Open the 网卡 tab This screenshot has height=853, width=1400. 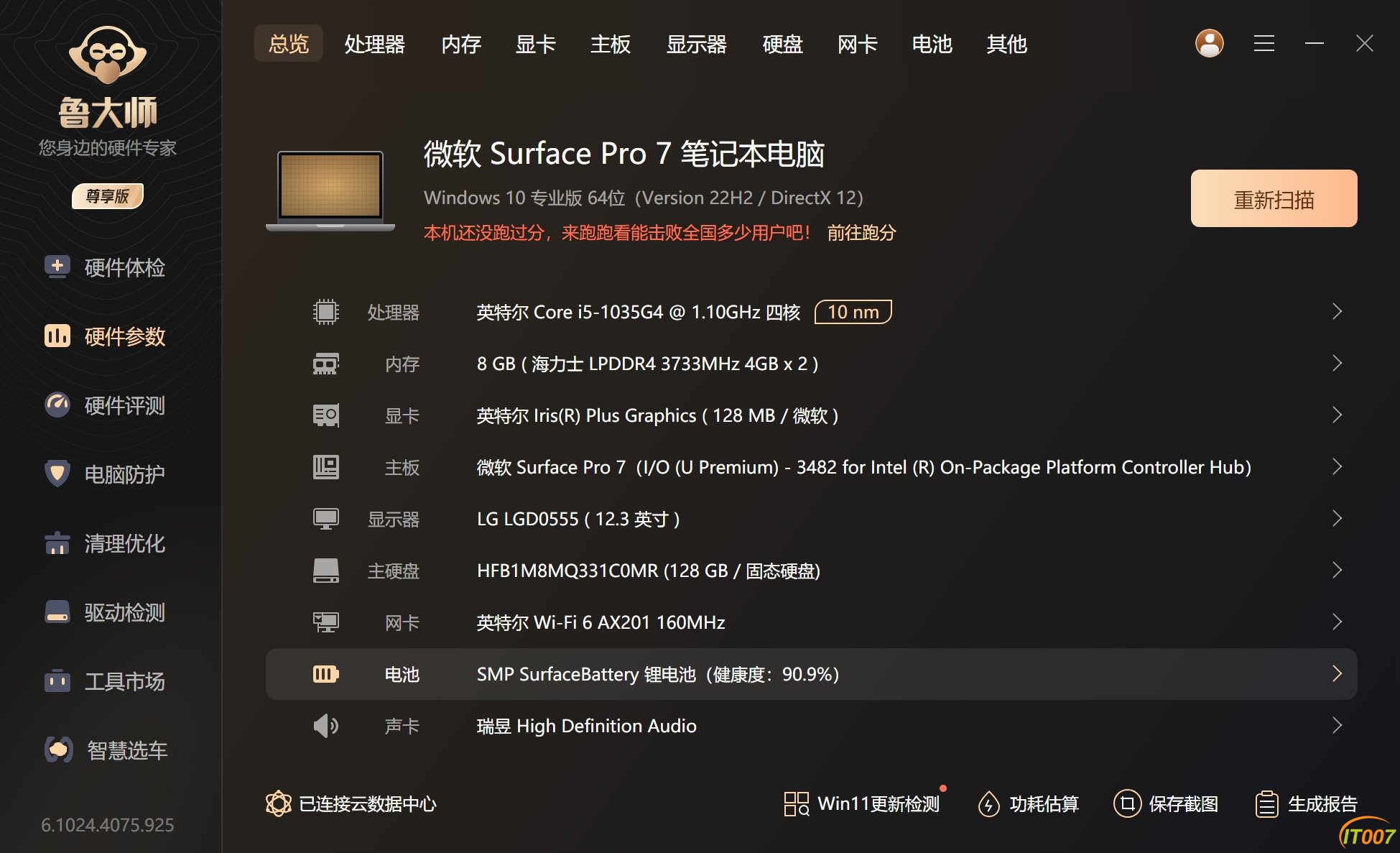pyautogui.click(x=858, y=44)
